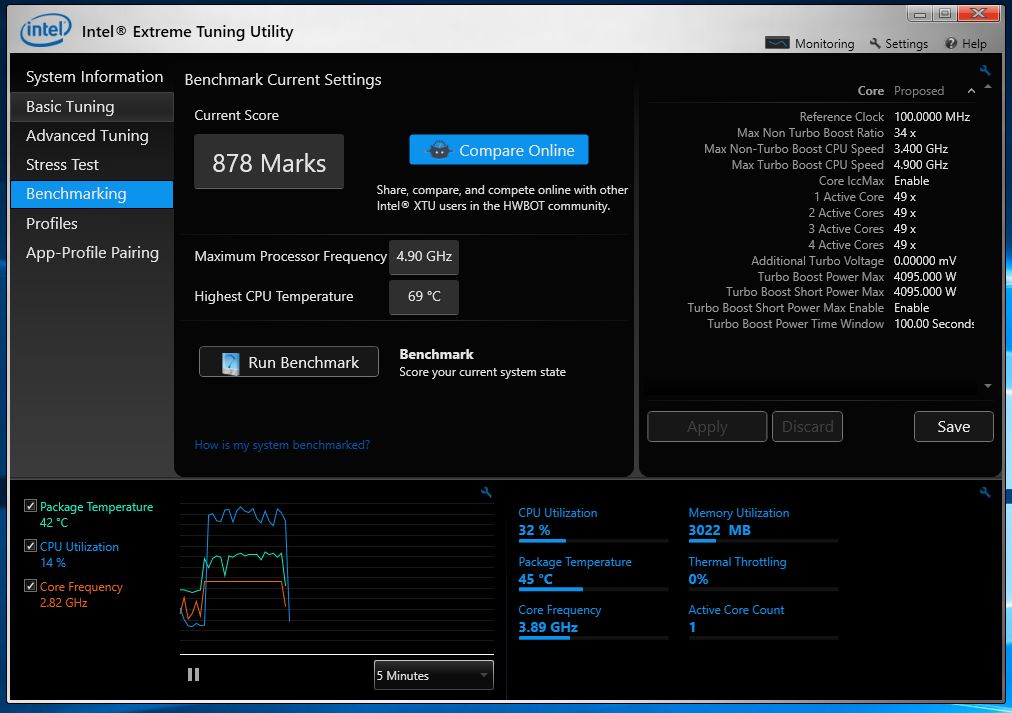Click the scroll-down arrow in the settings panel
Viewport: 1012px width, 713px height.
coord(987,386)
